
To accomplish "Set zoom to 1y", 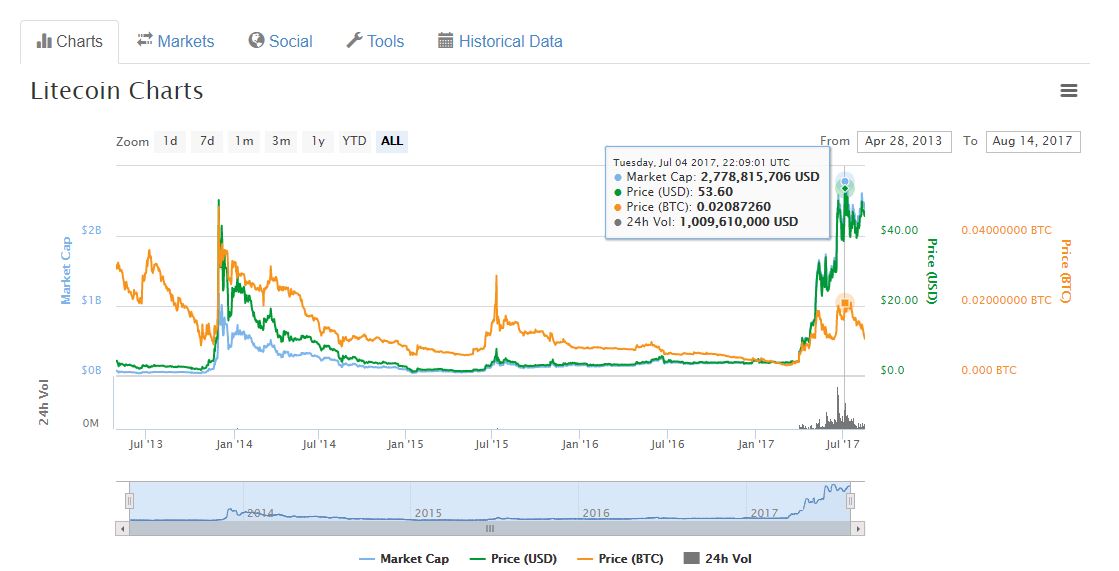I will (x=318, y=141).
